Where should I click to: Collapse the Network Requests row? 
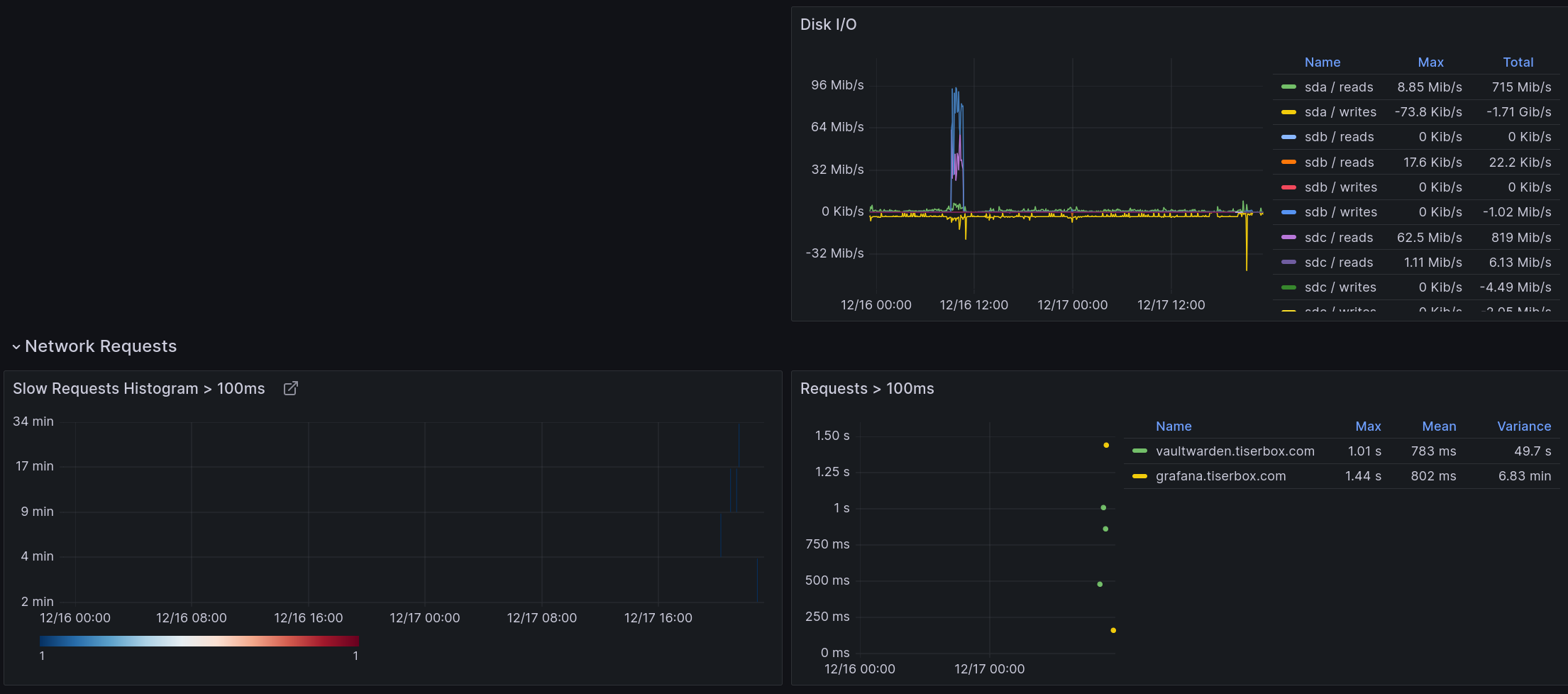click(x=16, y=346)
